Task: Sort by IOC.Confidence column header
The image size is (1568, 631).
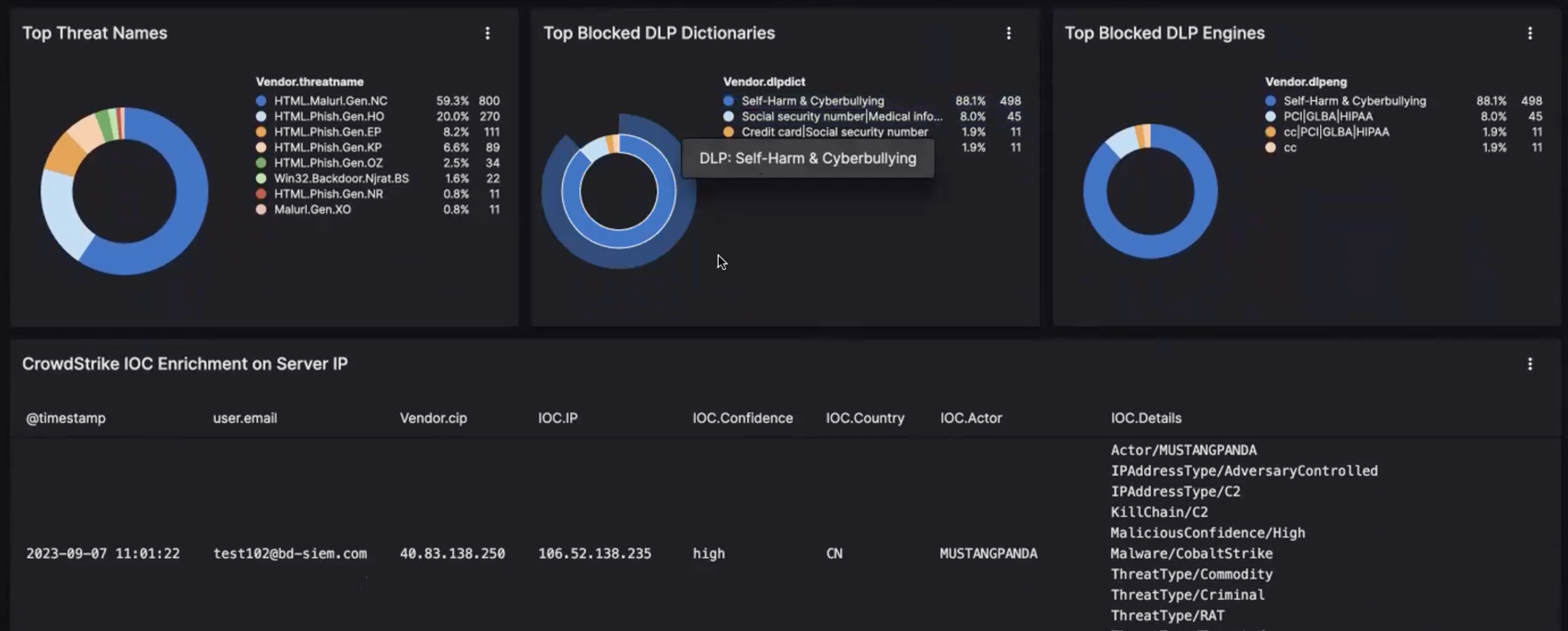Action: (x=742, y=418)
